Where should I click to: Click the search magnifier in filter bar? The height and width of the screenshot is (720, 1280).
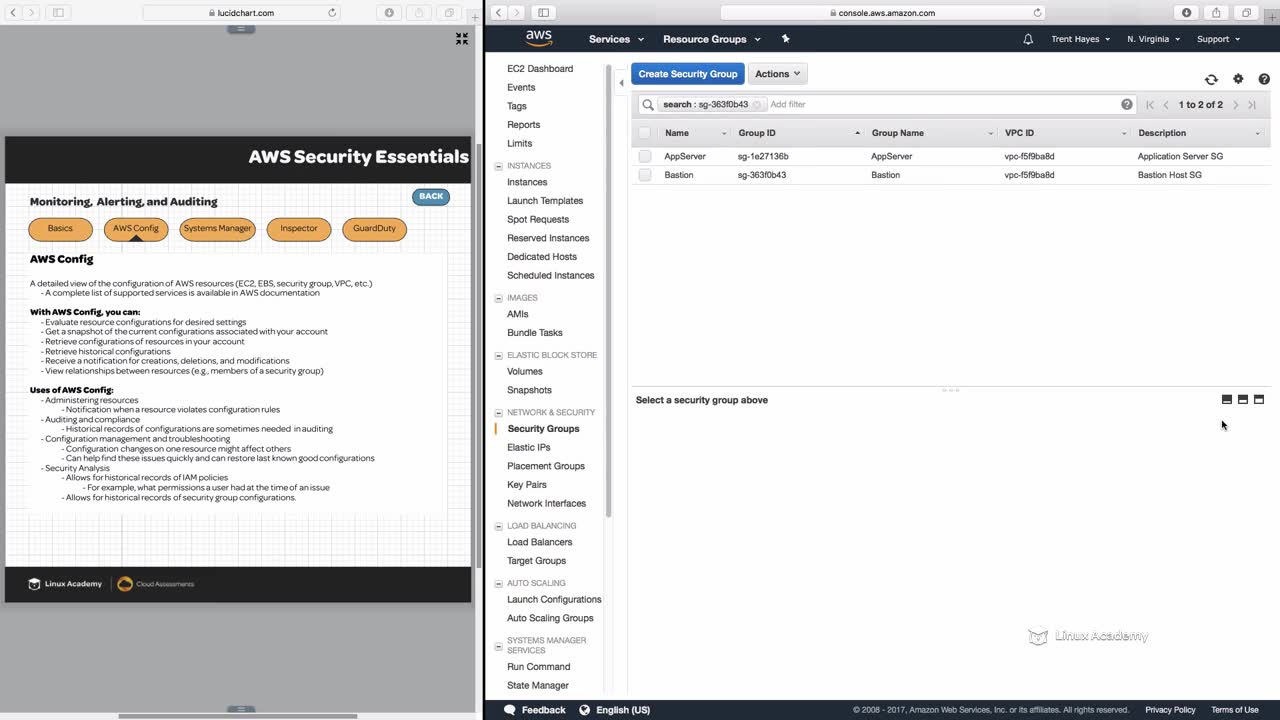[x=648, y=104]
